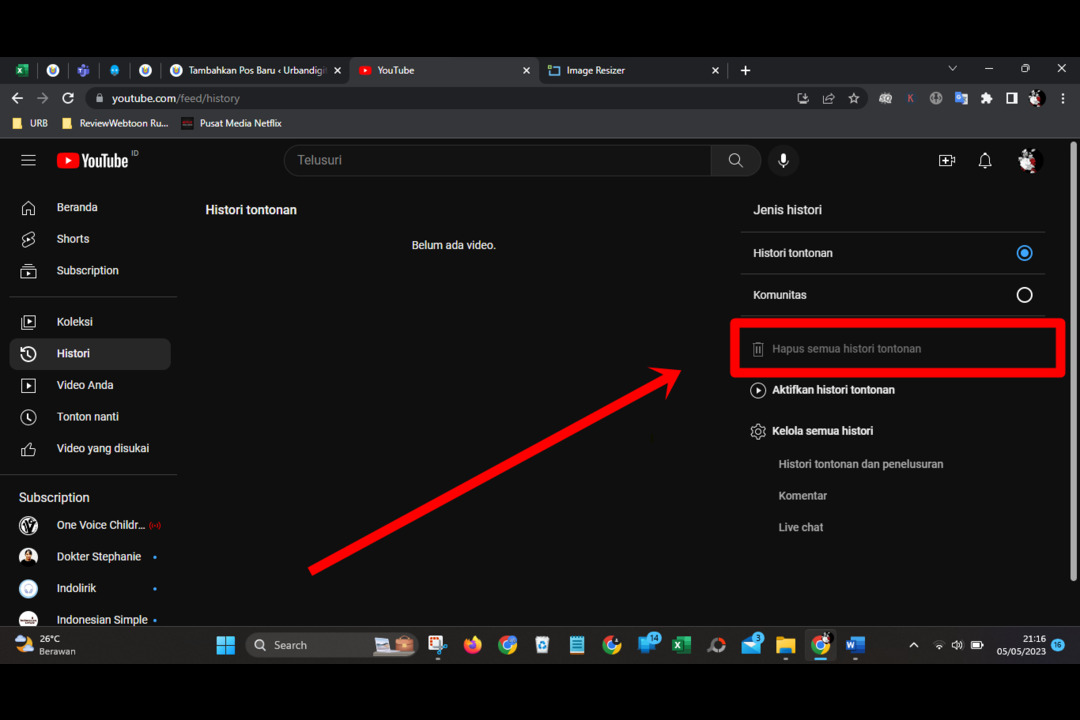The image size is (1080, 720).
Task: Open Video Anda in the sidebar
Action: 90,385
